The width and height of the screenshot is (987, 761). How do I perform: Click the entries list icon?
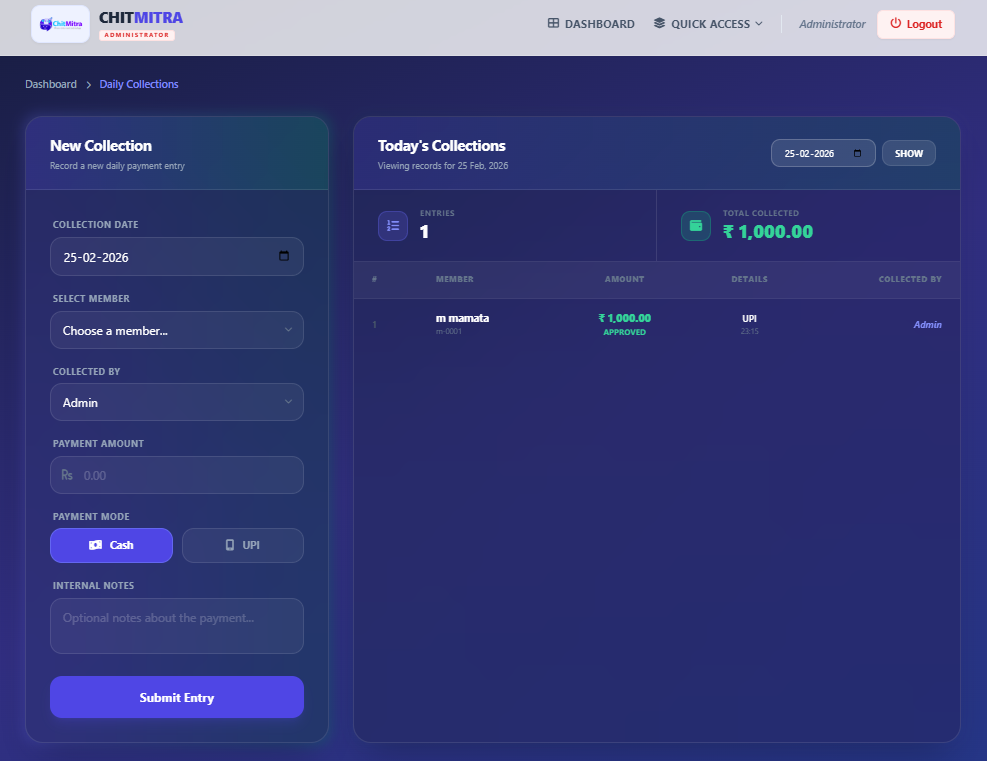pos(393,226)
